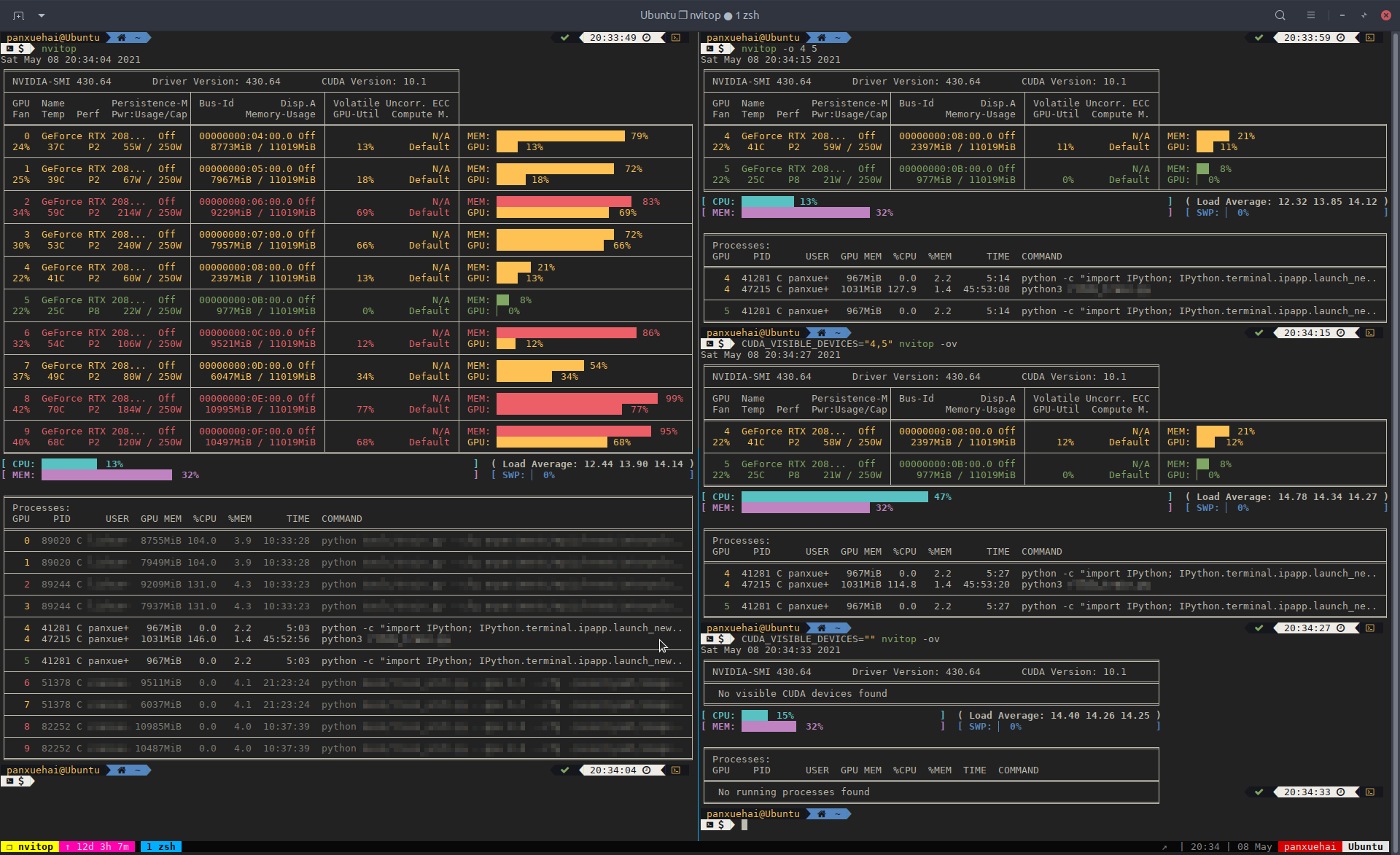
Task: Open the terminal search icon
Action: pos(1280,15)
